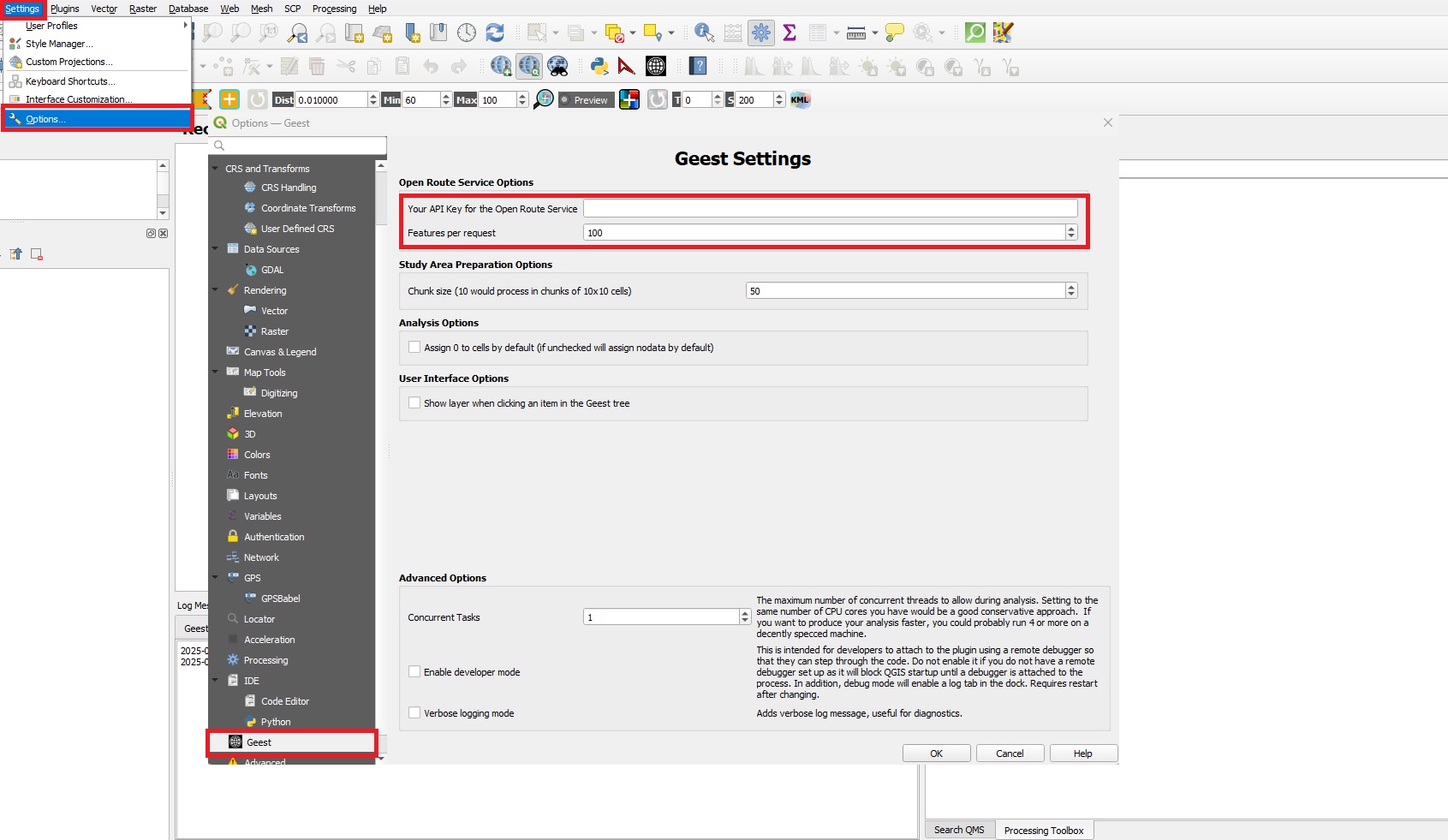This screenshot has height=840, width=1448.
Task: Increase Concurrent Tasks value
Action: [745, 613]
